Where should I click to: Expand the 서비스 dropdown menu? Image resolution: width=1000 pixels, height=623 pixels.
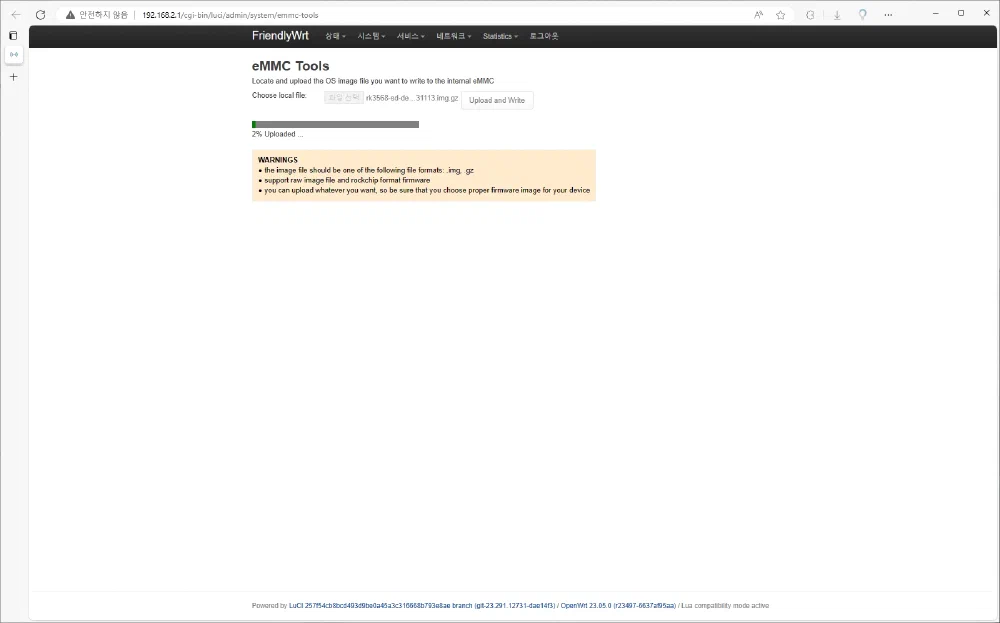pos(410,36)
